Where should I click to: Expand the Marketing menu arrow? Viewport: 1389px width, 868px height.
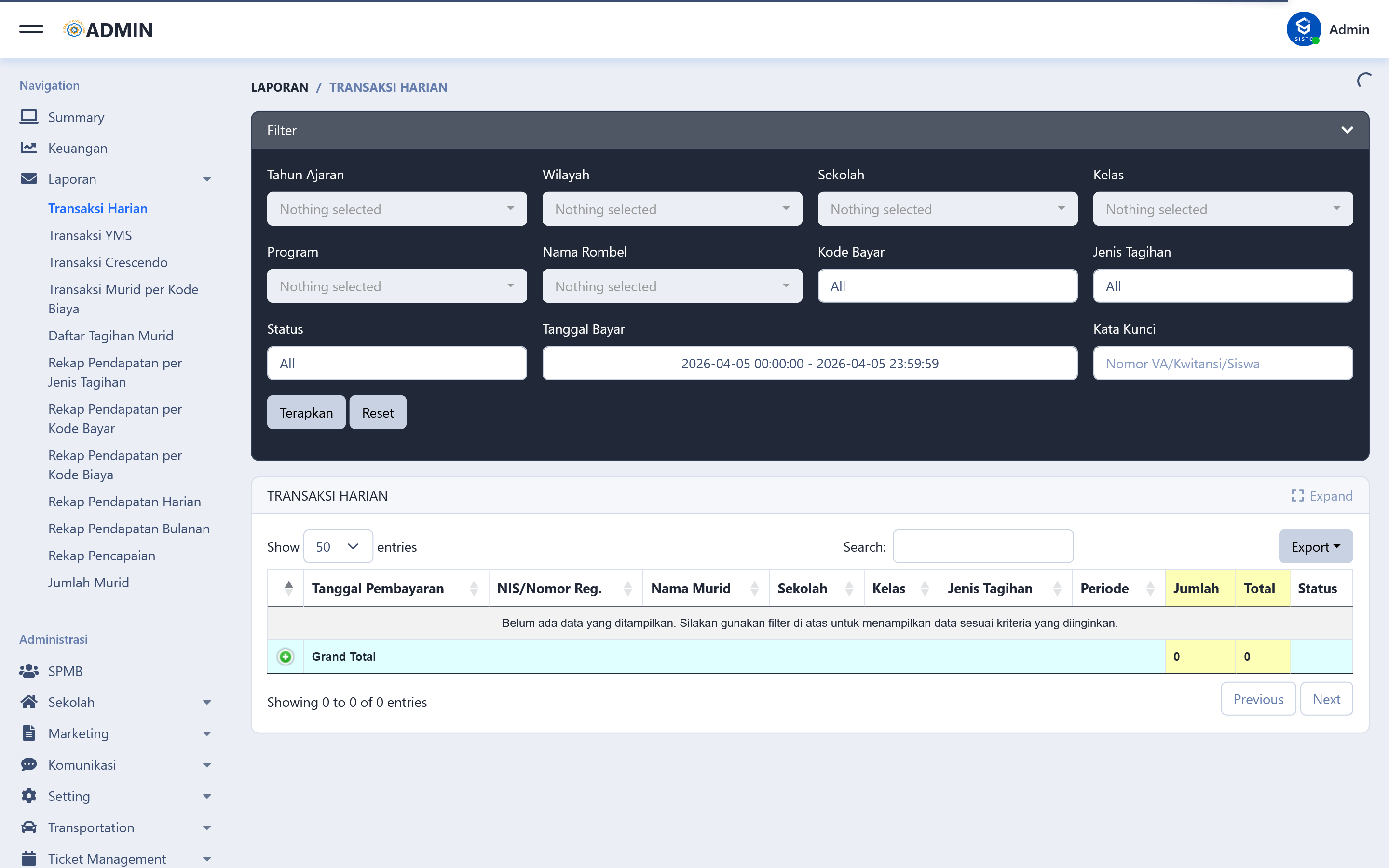(x=207, y=733)
